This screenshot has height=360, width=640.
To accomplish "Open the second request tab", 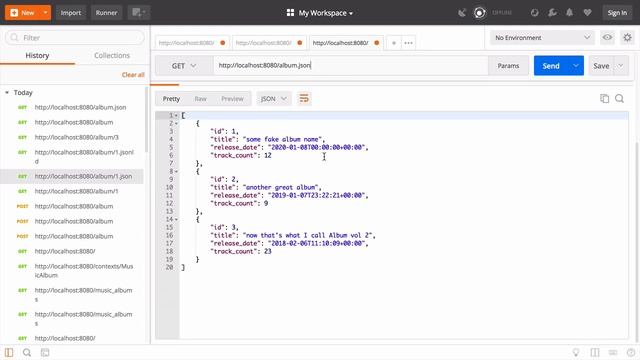I will click(269, 43).
